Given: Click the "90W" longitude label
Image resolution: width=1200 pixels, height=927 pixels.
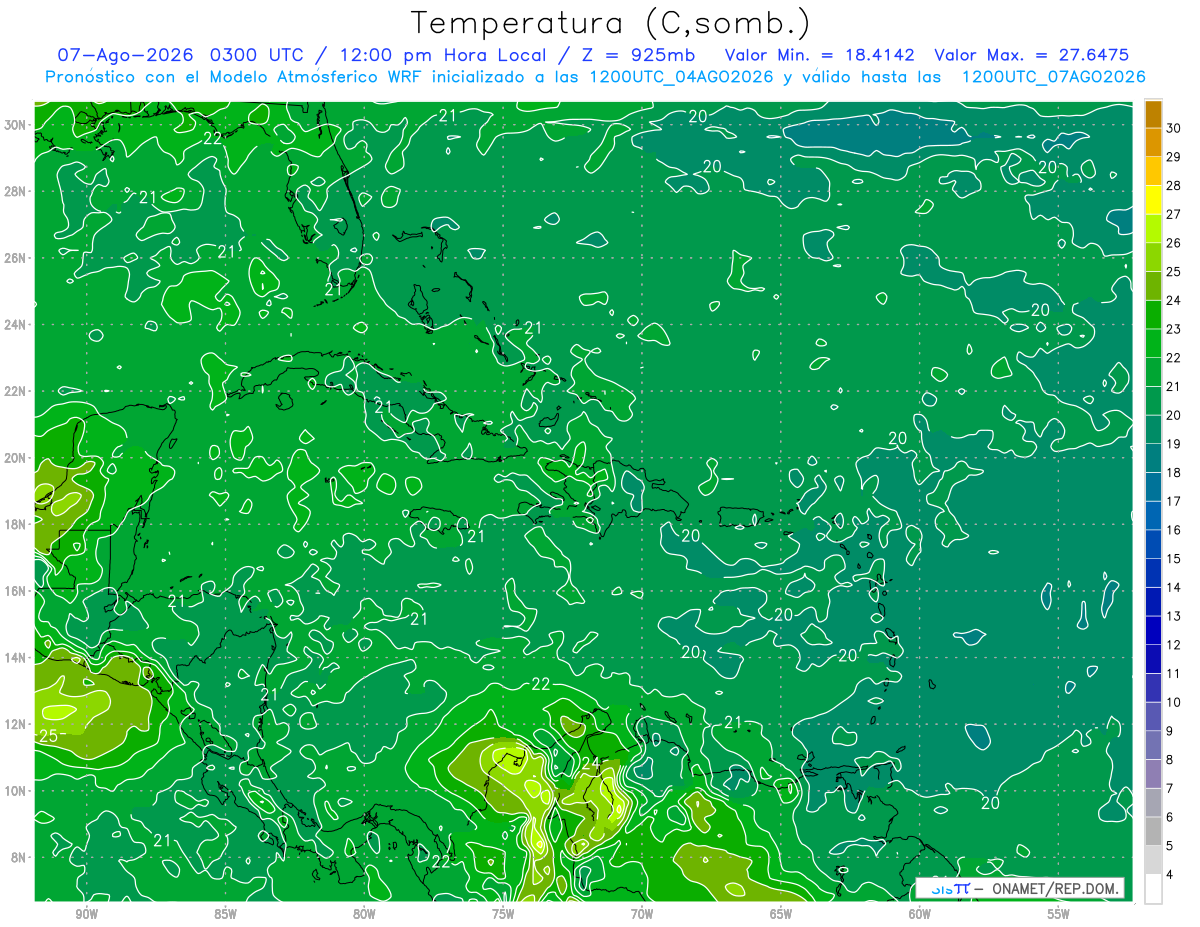Looking at the screenshot, I should point(86,915).
